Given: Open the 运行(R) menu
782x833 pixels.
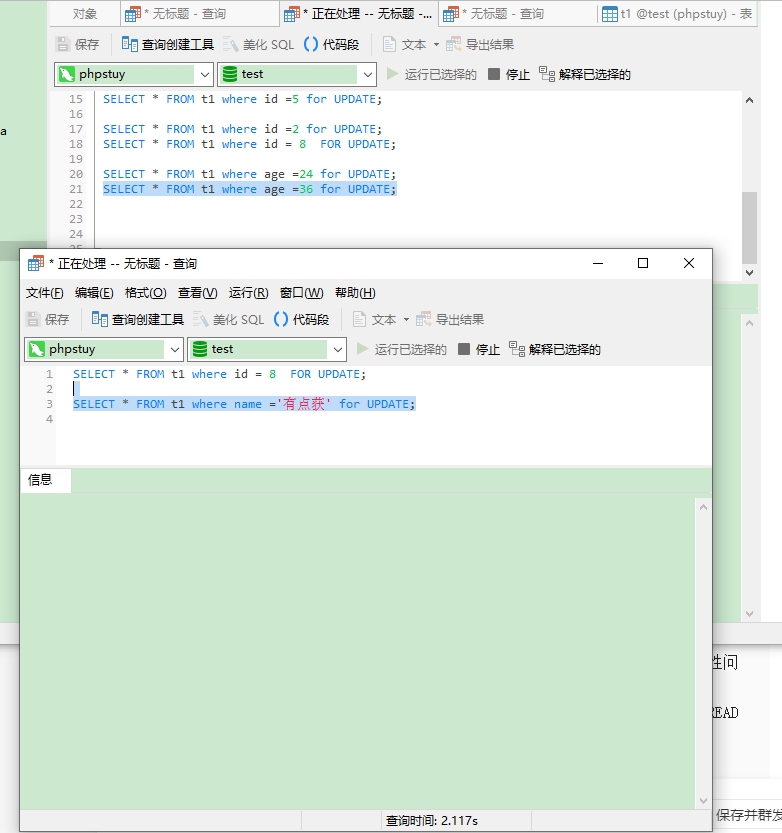Looking at the screenshot, I should coord(248,293).
